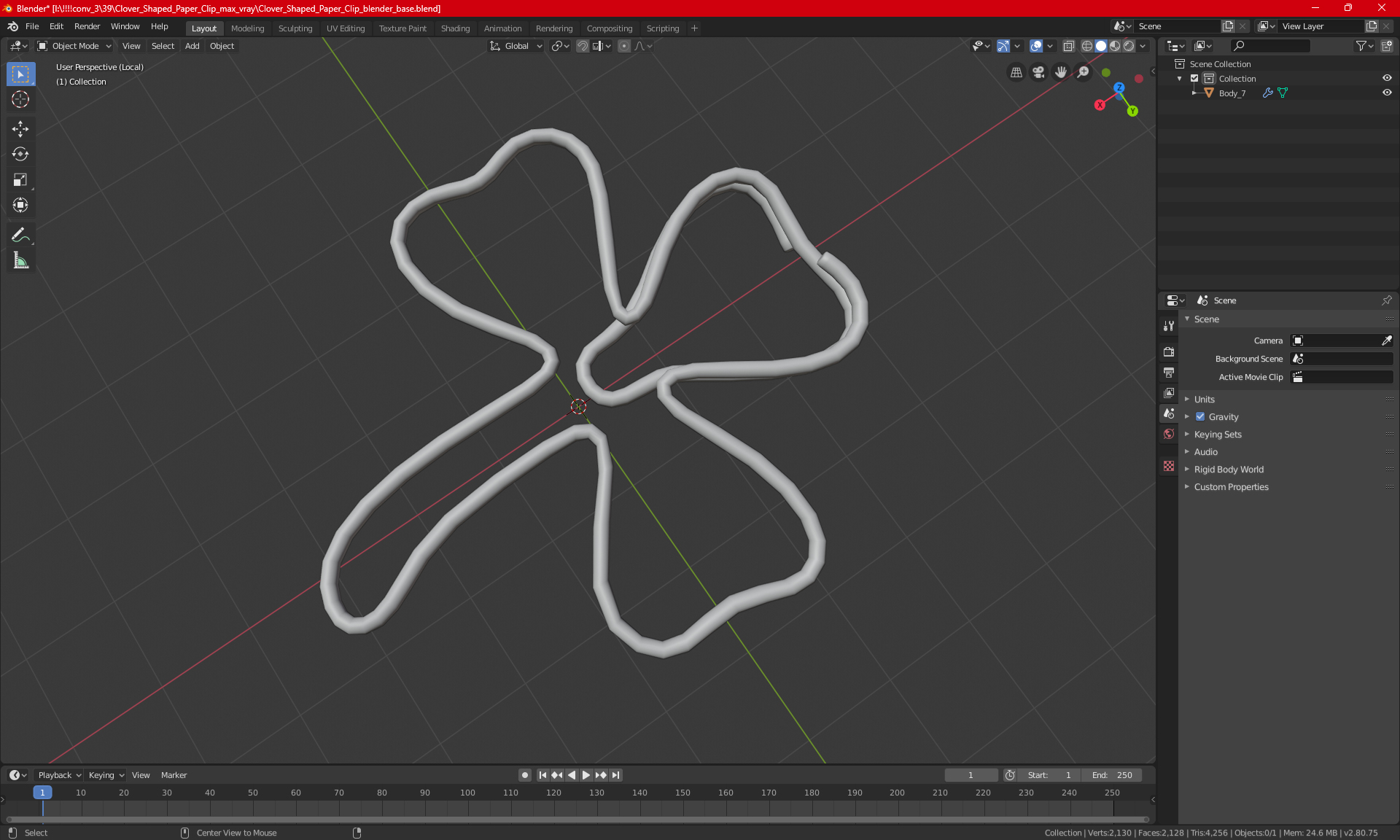Toggle X-ray mode

(x=1068, y=46)
